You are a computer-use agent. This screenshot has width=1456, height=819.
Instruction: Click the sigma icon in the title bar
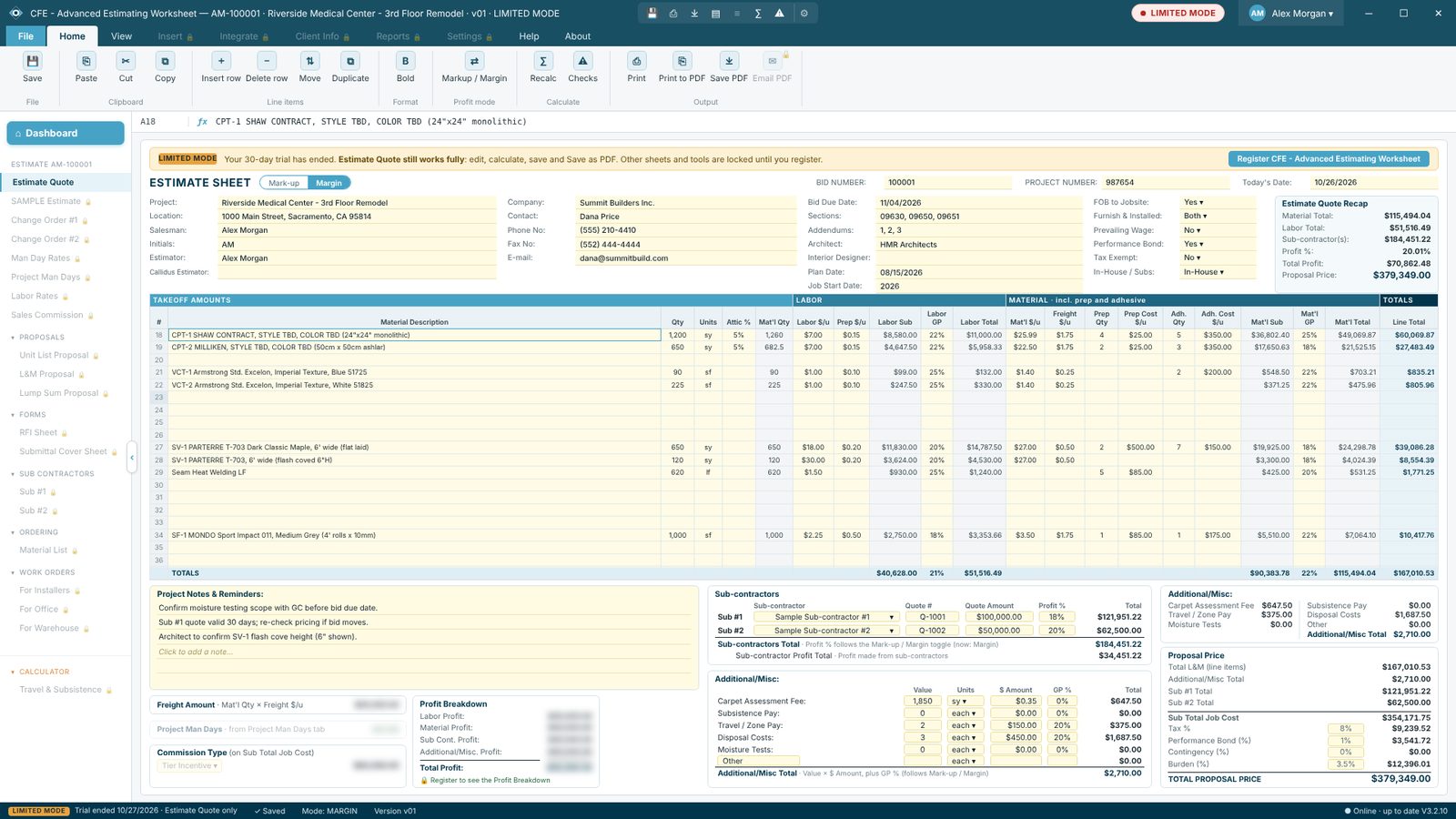758,14
